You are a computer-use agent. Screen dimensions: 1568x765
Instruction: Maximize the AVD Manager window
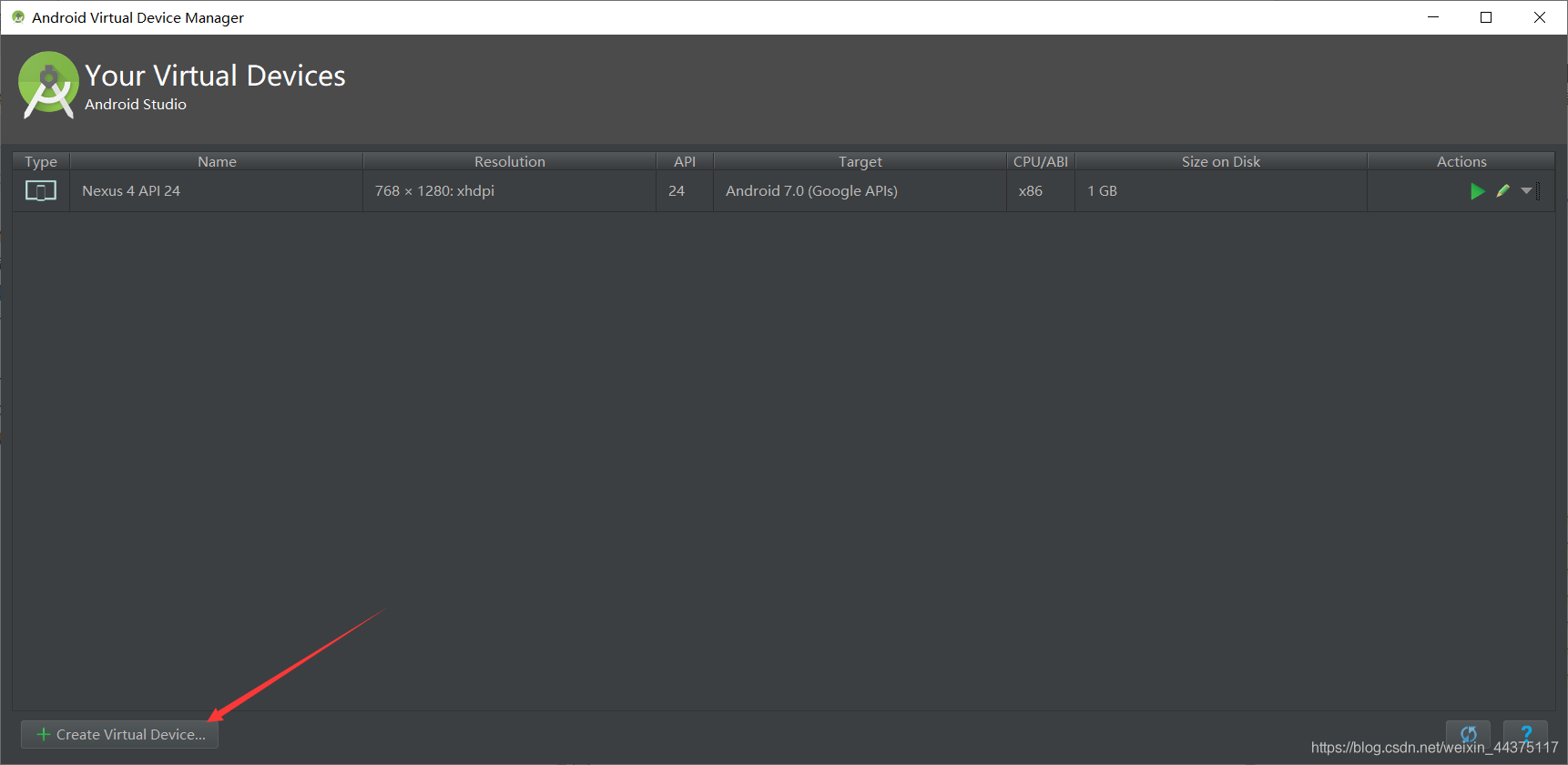click(x=1486, y=17)
